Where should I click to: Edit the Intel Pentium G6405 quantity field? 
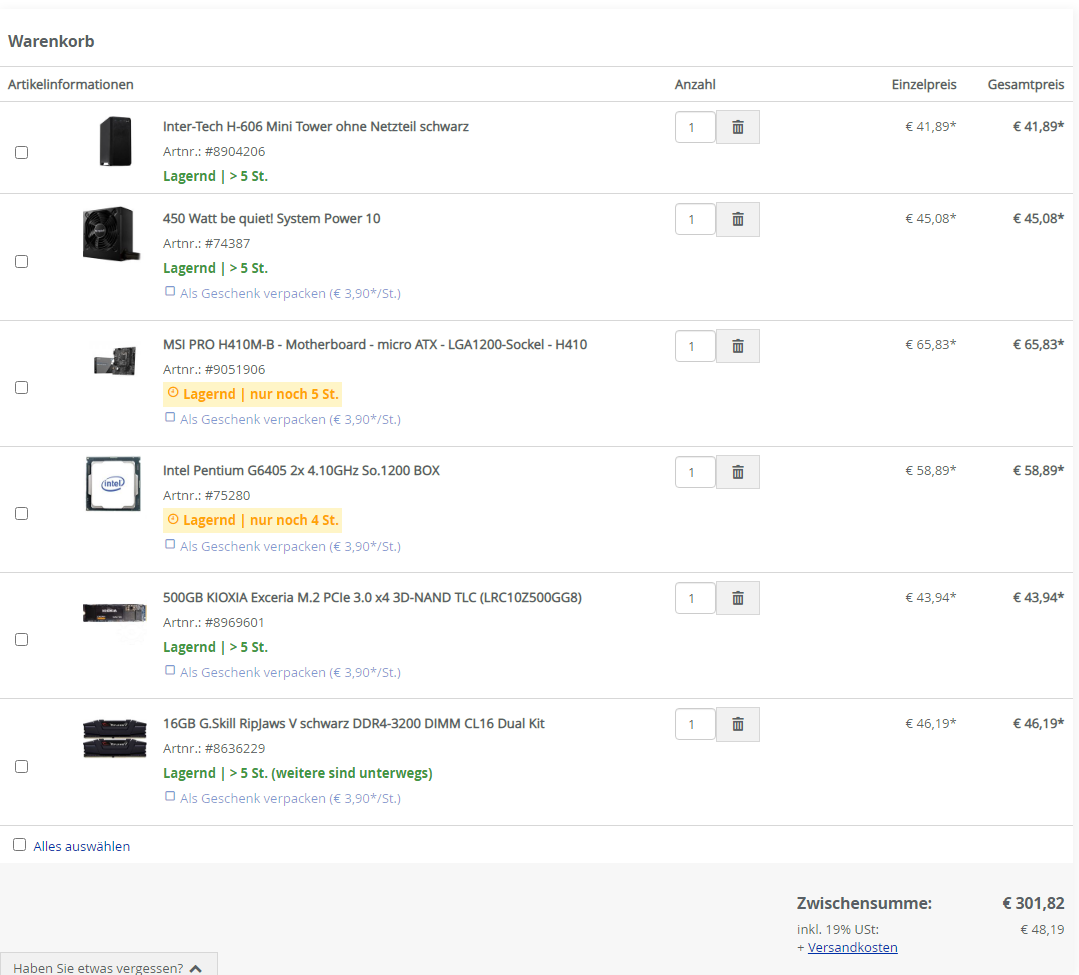coord(695,472)
